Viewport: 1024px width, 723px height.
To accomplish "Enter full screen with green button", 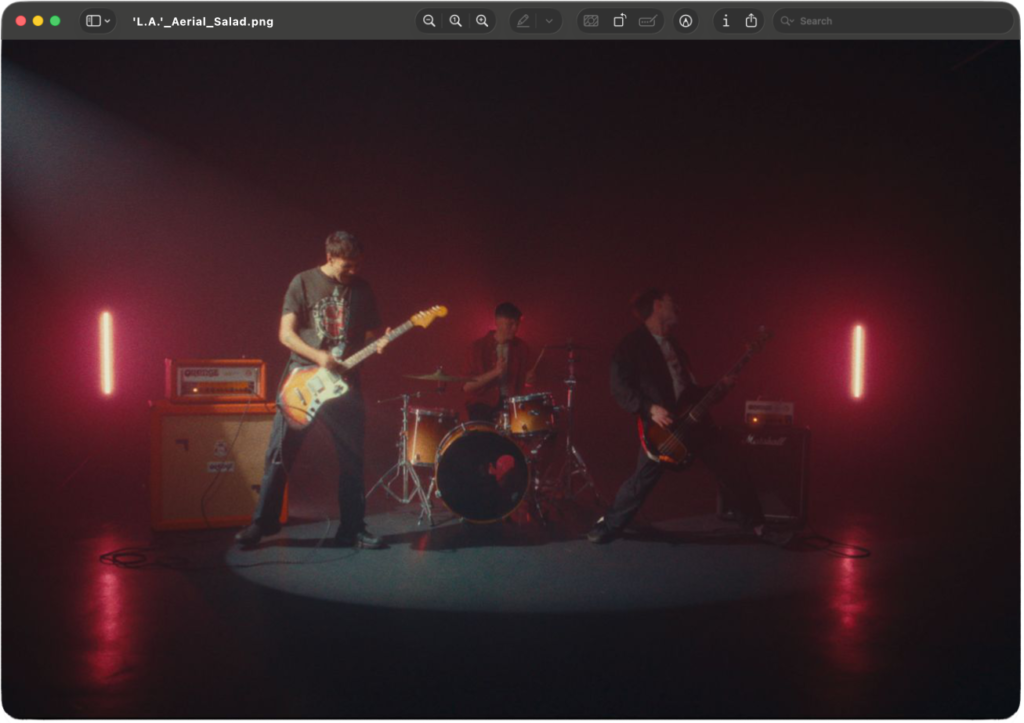I will [x=55, y=21].
